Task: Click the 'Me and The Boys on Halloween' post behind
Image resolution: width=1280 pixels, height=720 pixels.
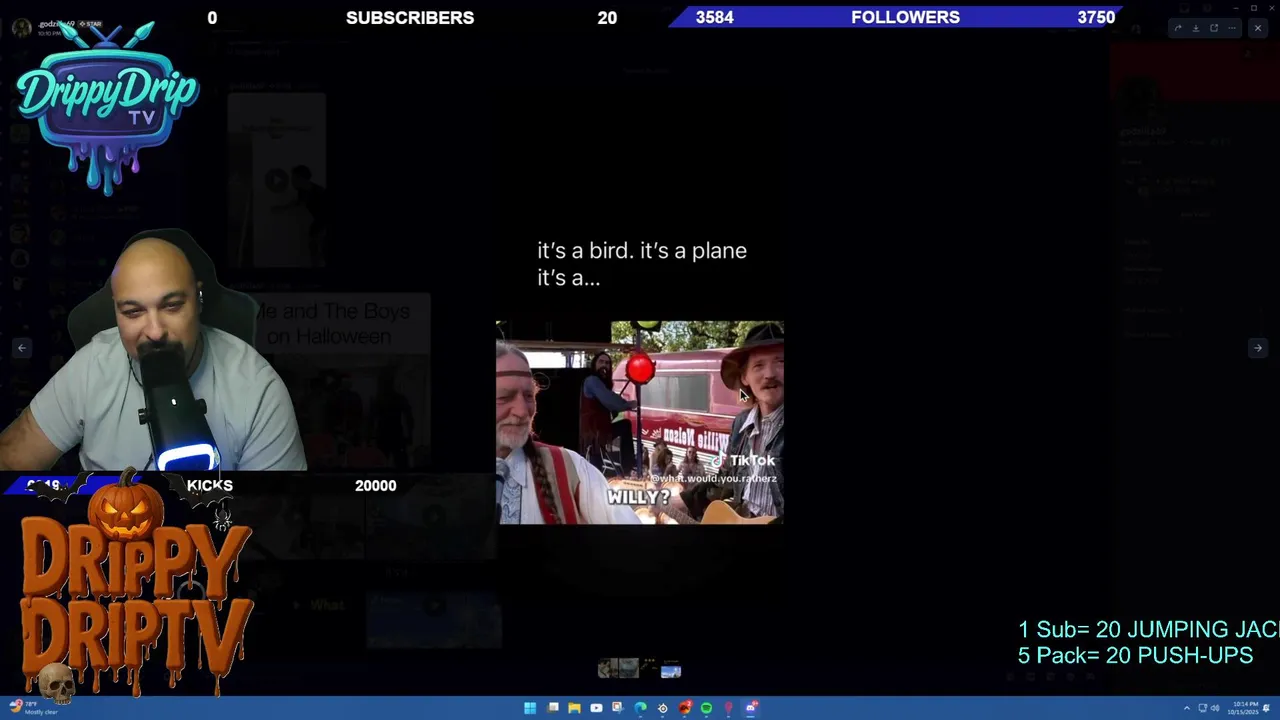Action: tap(338, 380)
